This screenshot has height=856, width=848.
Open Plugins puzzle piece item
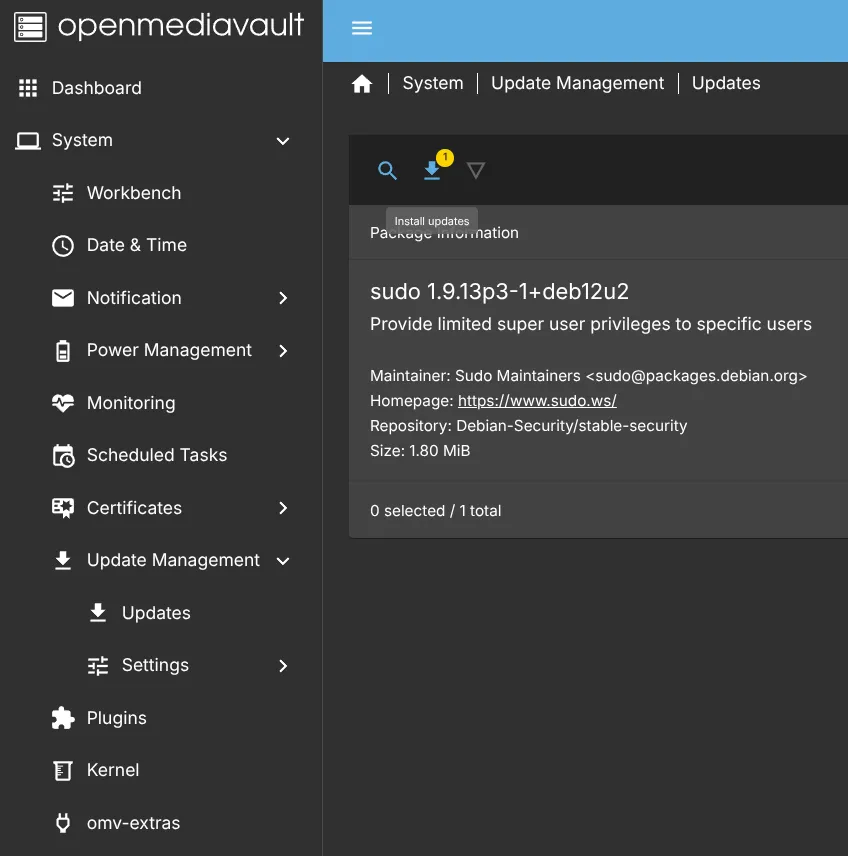pyautogui.click(x=63, y=718)
